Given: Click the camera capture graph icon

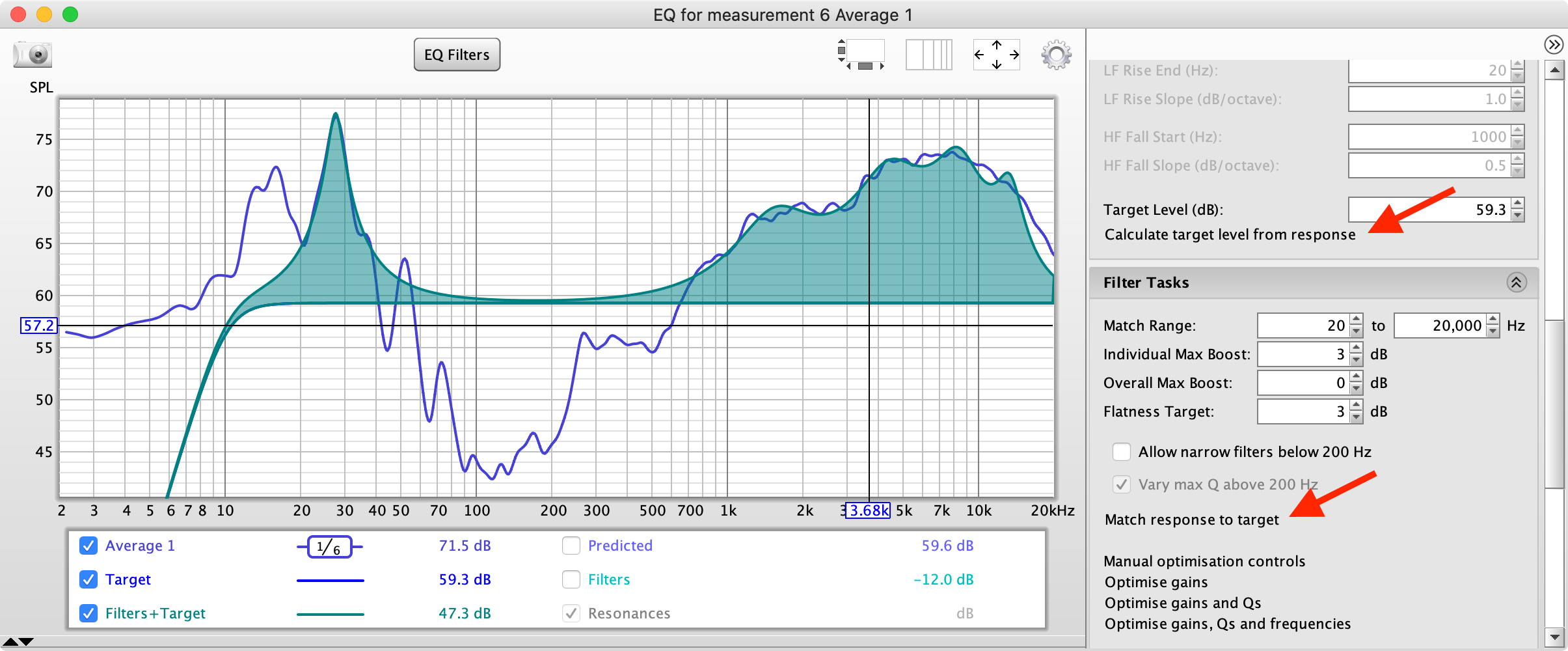Looking at the screenshot, I should click(33, 54).
